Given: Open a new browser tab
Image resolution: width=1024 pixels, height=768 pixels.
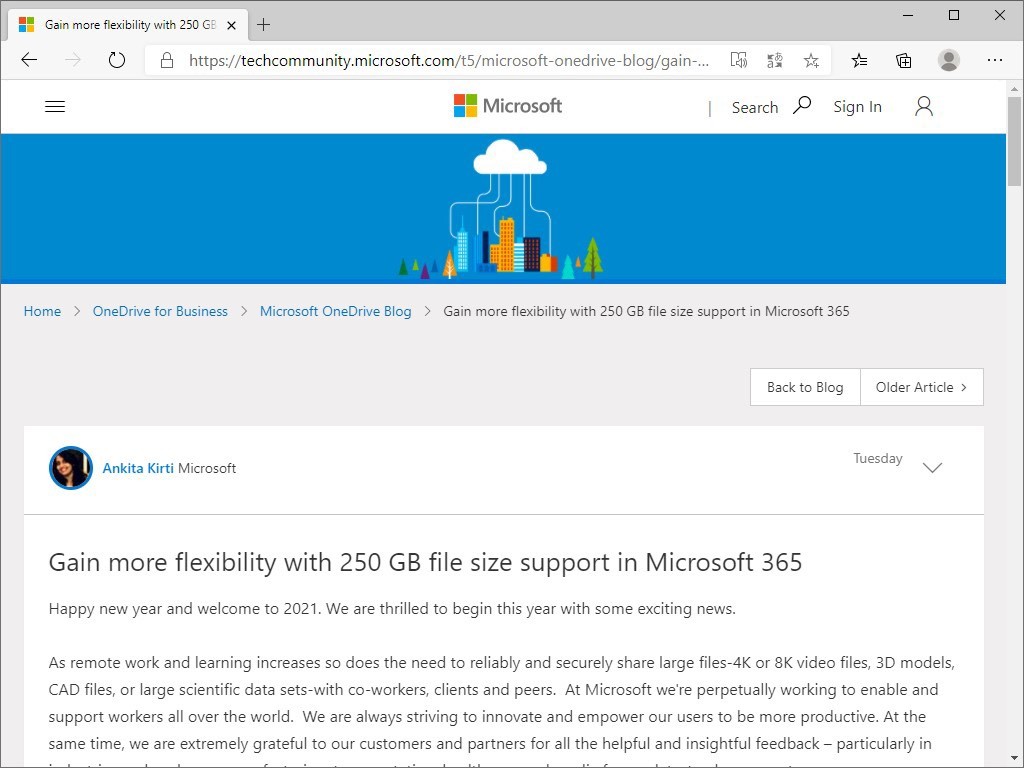Looking at the screenshot, I should 263,25.
